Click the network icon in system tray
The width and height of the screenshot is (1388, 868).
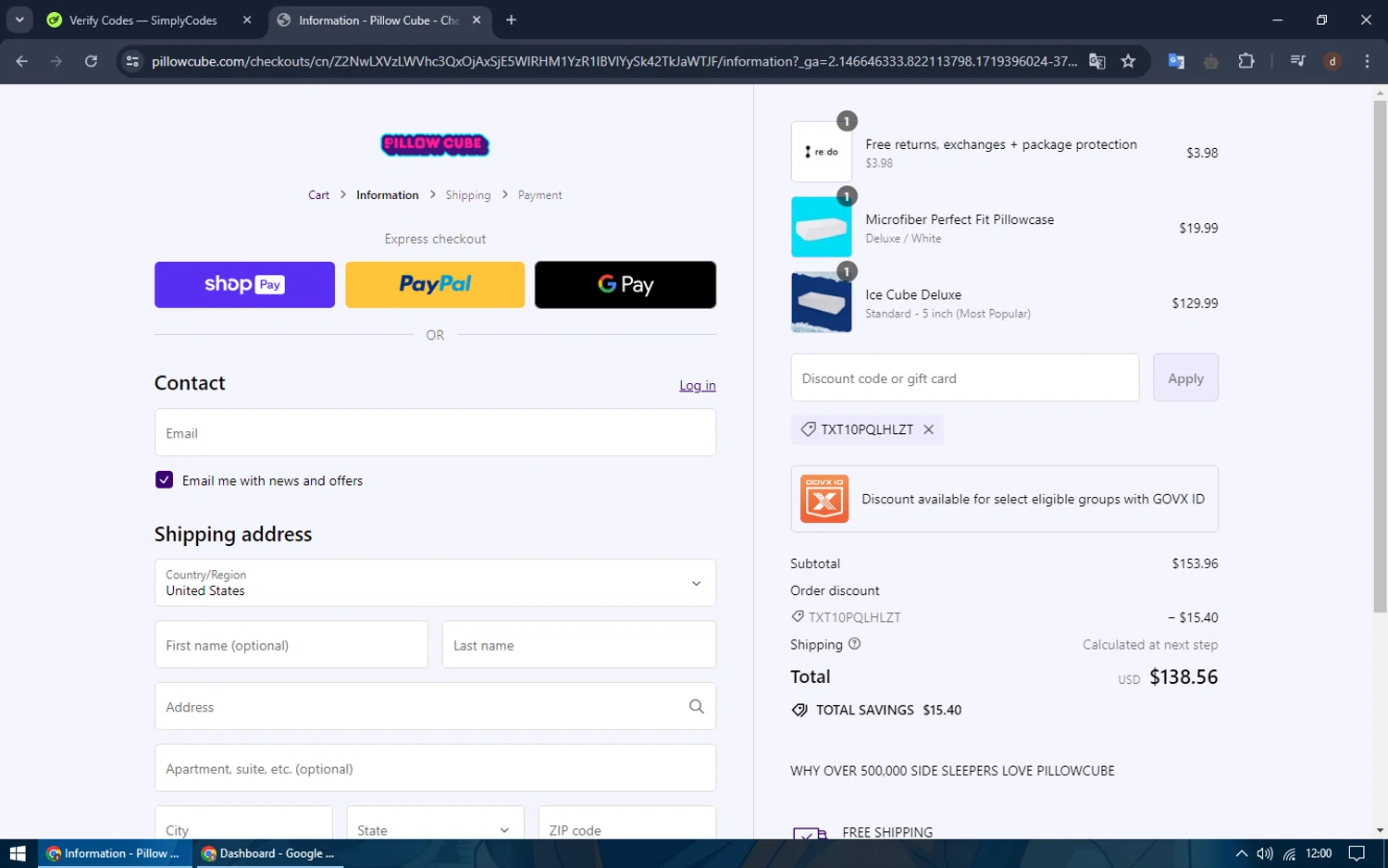(1289, 853)
